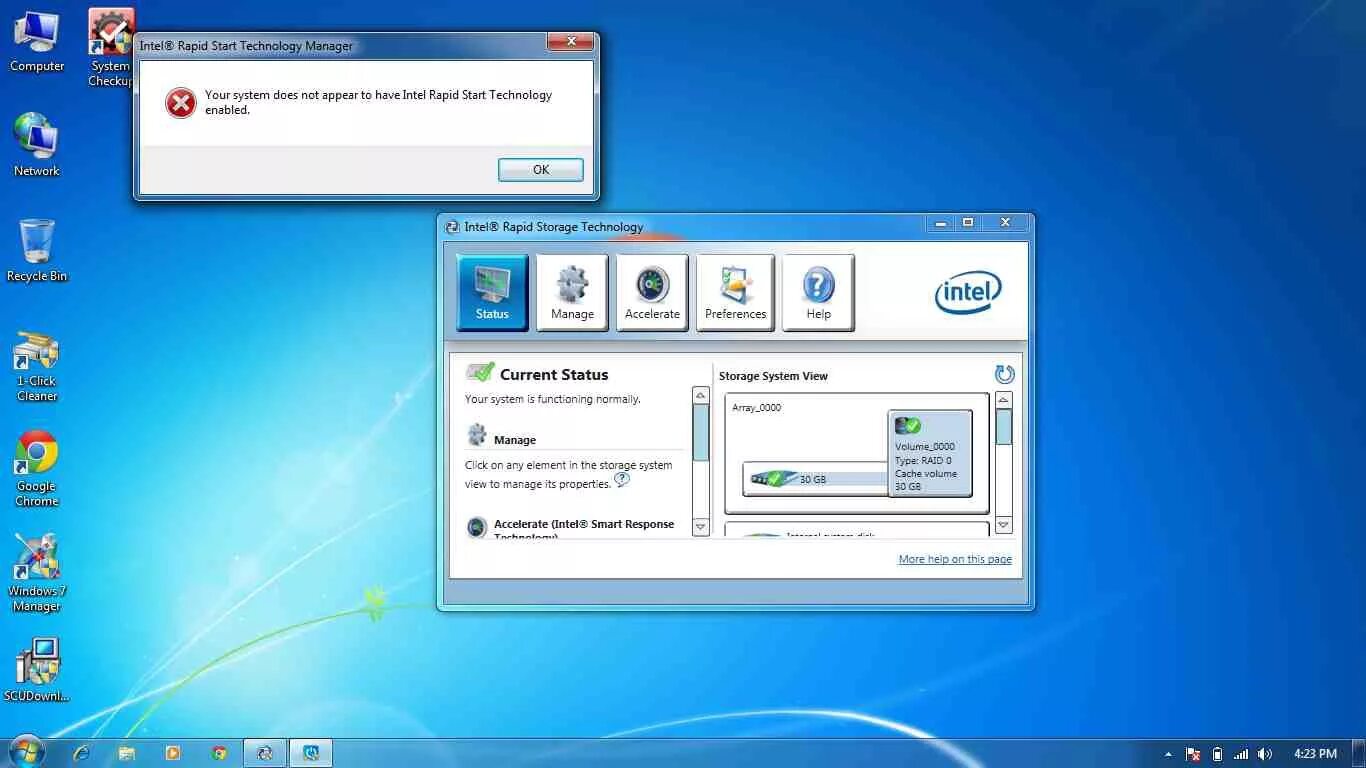Open the Manage tab with gear icon

(572, 292)
